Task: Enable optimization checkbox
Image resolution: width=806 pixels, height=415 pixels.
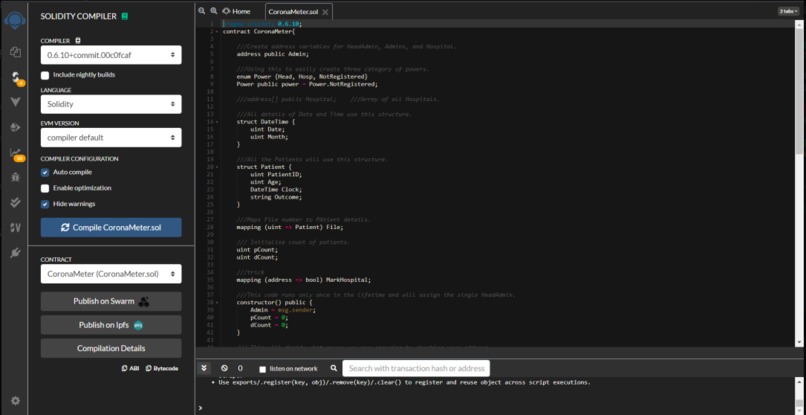Action: 45,188
